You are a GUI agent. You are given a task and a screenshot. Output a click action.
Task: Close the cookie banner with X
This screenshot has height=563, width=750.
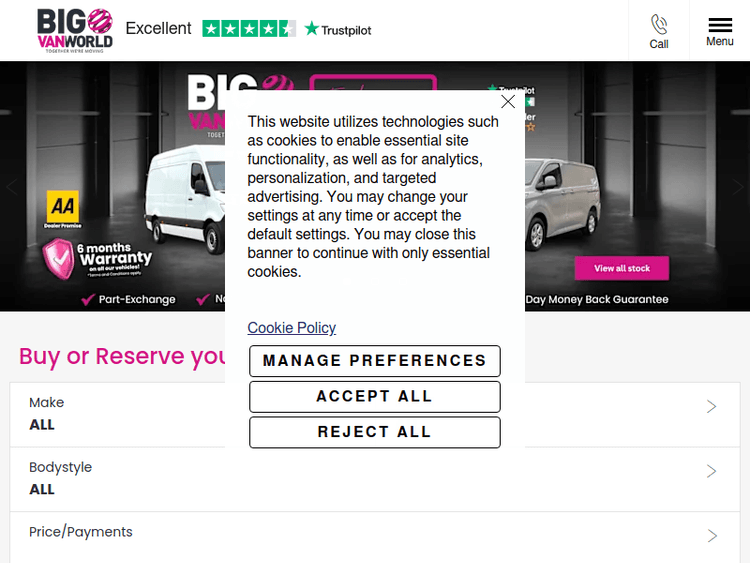click(x=508, y=102)
